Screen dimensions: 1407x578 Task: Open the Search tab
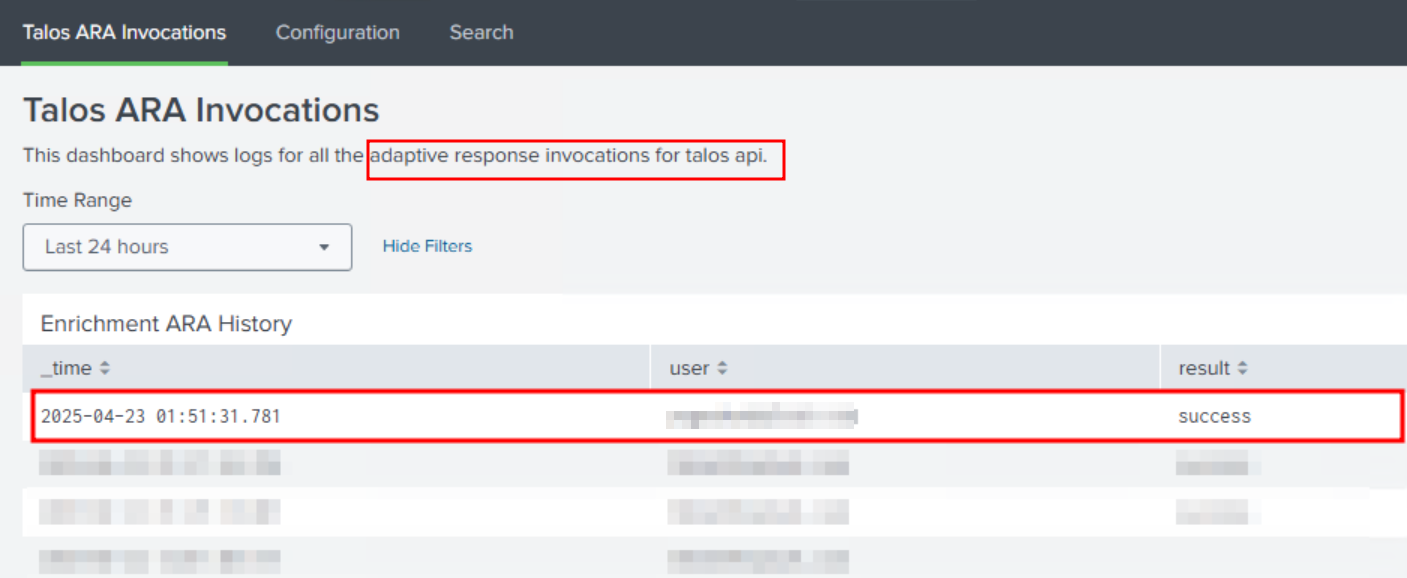tap(481, 32)
